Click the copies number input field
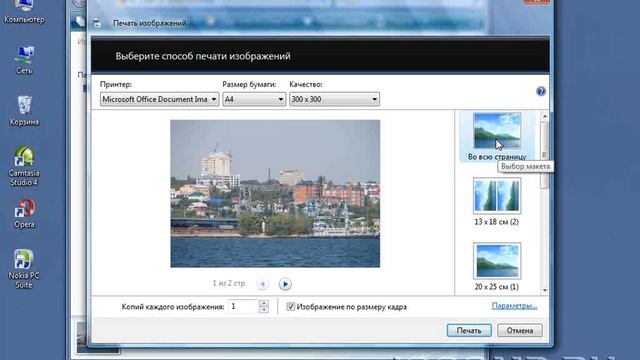The image size is (640, 360). 243,307
